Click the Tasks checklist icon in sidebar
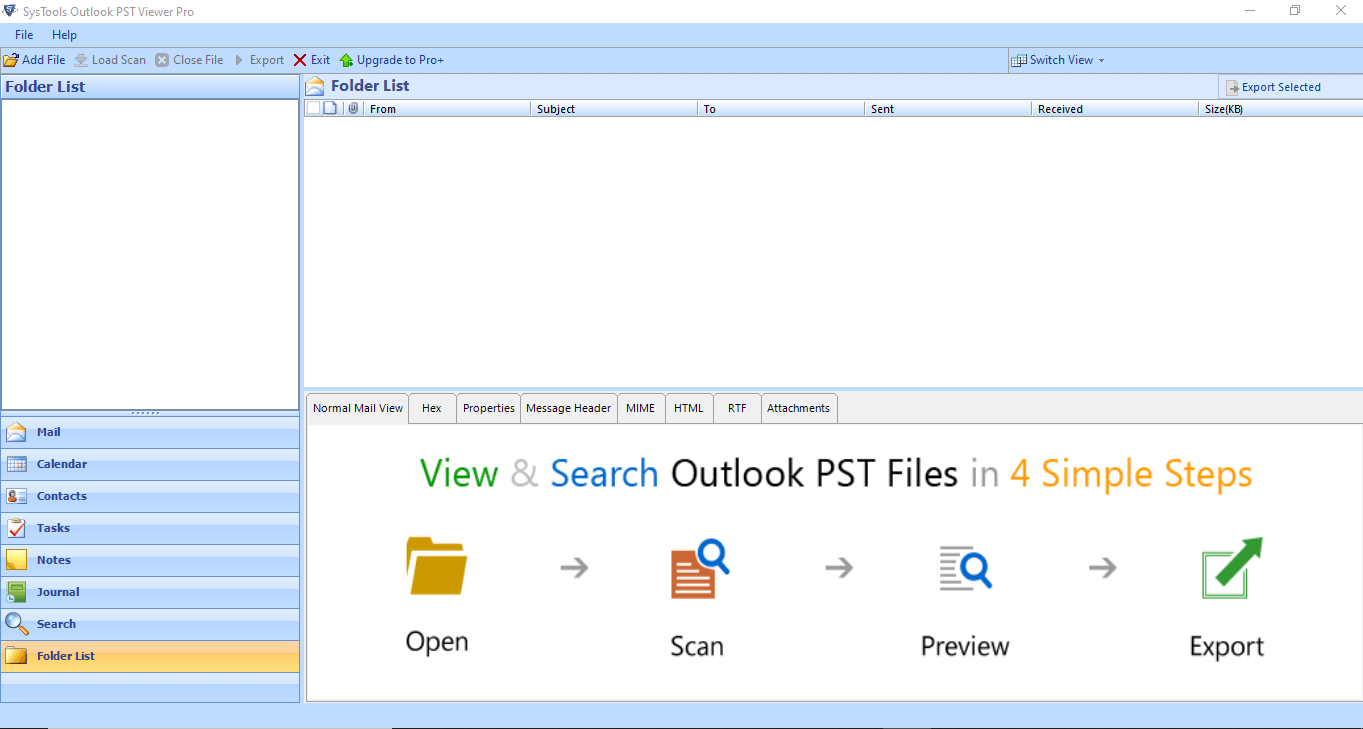 click(16, 528)
